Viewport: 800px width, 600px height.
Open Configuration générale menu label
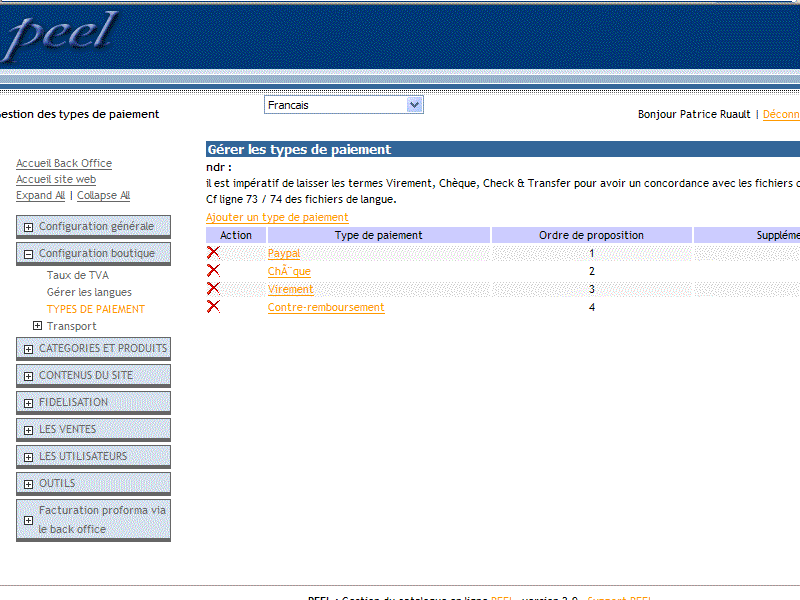click(x=96, y=226)
